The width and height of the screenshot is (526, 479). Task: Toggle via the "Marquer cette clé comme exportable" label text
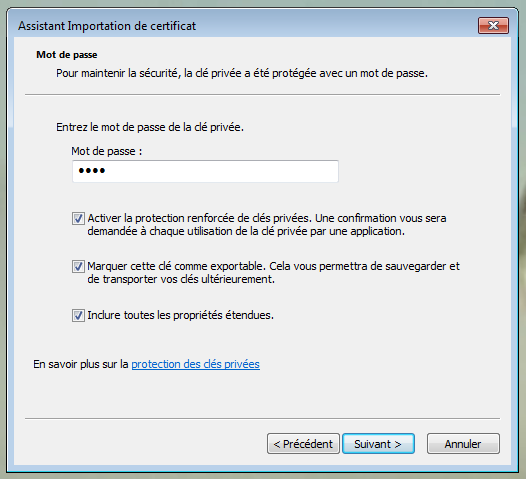point(273,266)
